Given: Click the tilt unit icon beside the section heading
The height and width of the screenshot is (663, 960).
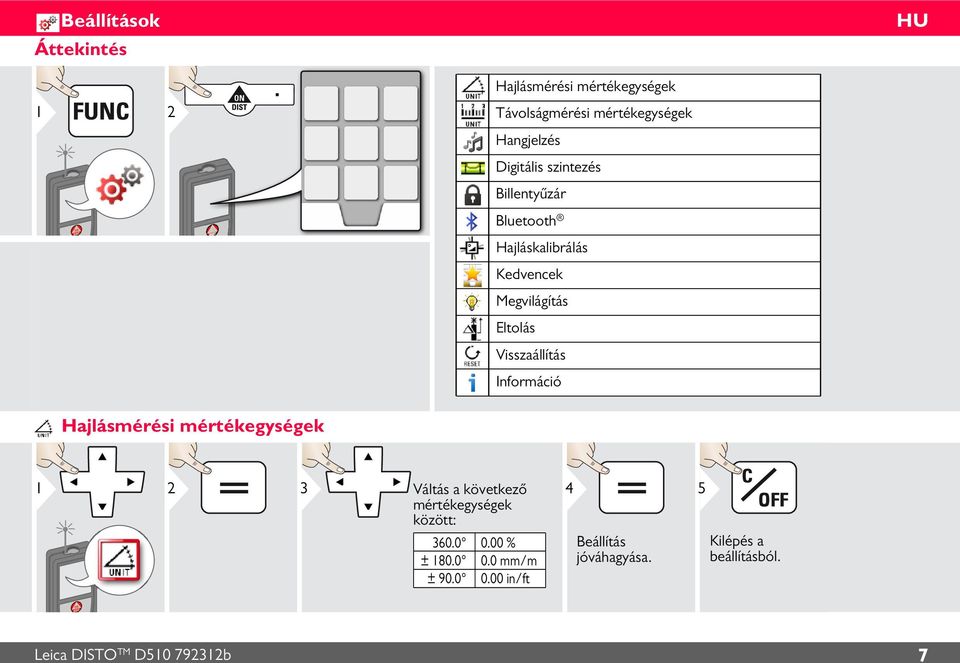Looking at the screenshot, I should [43, 428].
